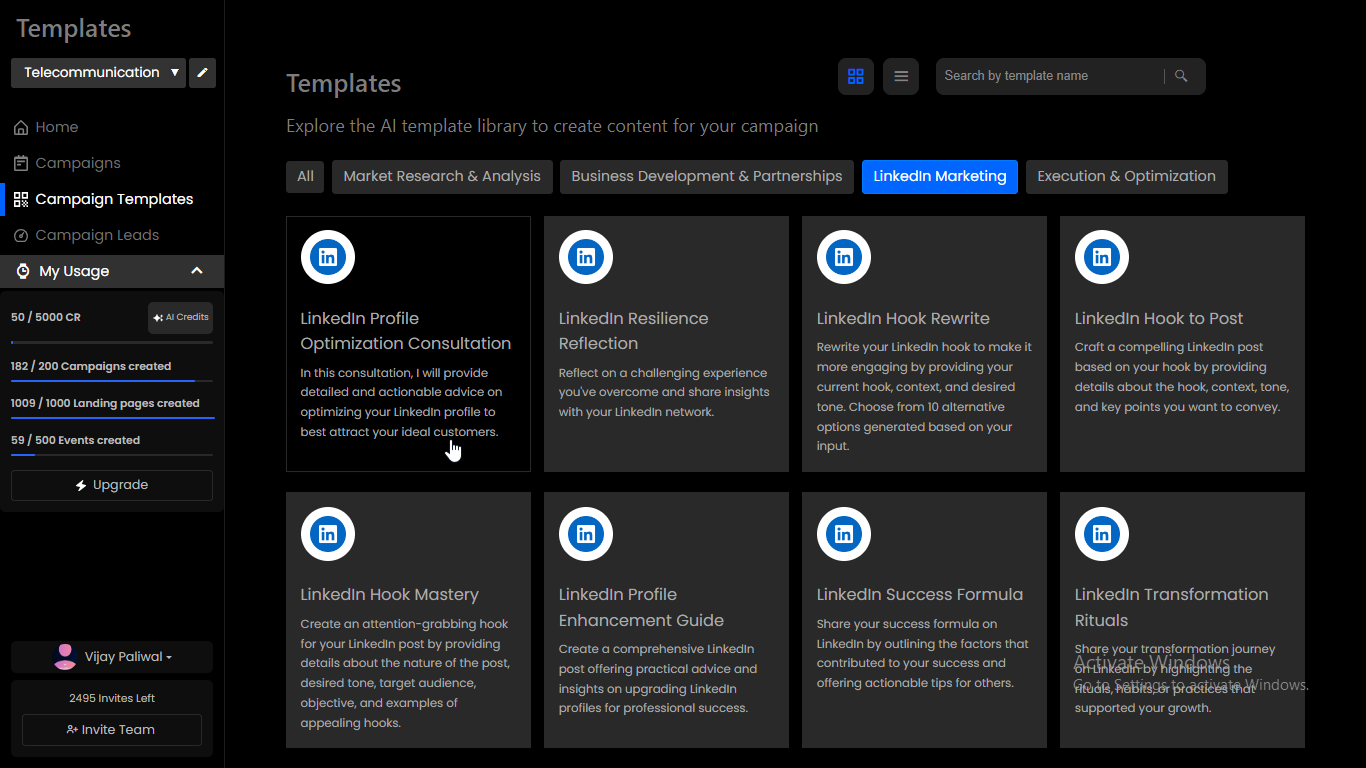Click the Invite Team button
1366x768 pixels.
tap(112, 730)
